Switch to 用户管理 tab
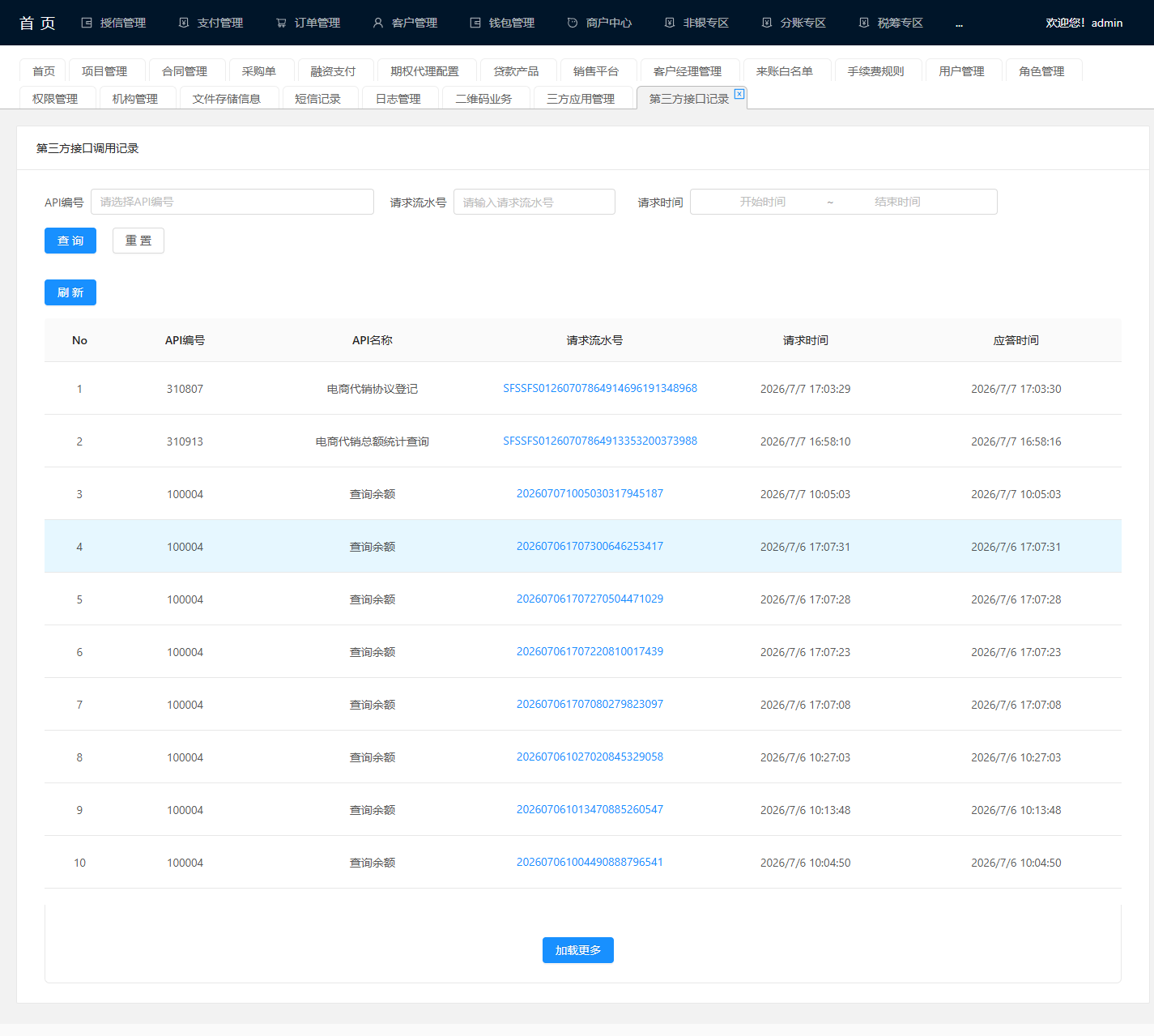This screenshot has height=1036, width=1154. [x=962, y=71]
